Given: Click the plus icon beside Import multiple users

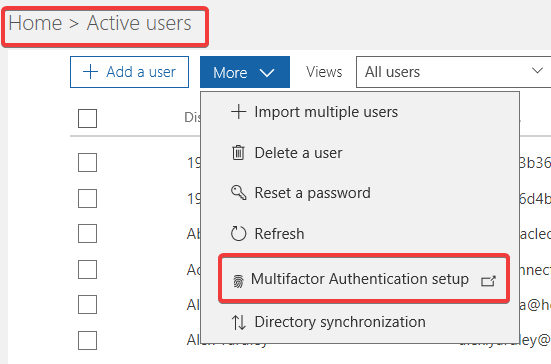Looking at the screenshot, I should (239, 112).
